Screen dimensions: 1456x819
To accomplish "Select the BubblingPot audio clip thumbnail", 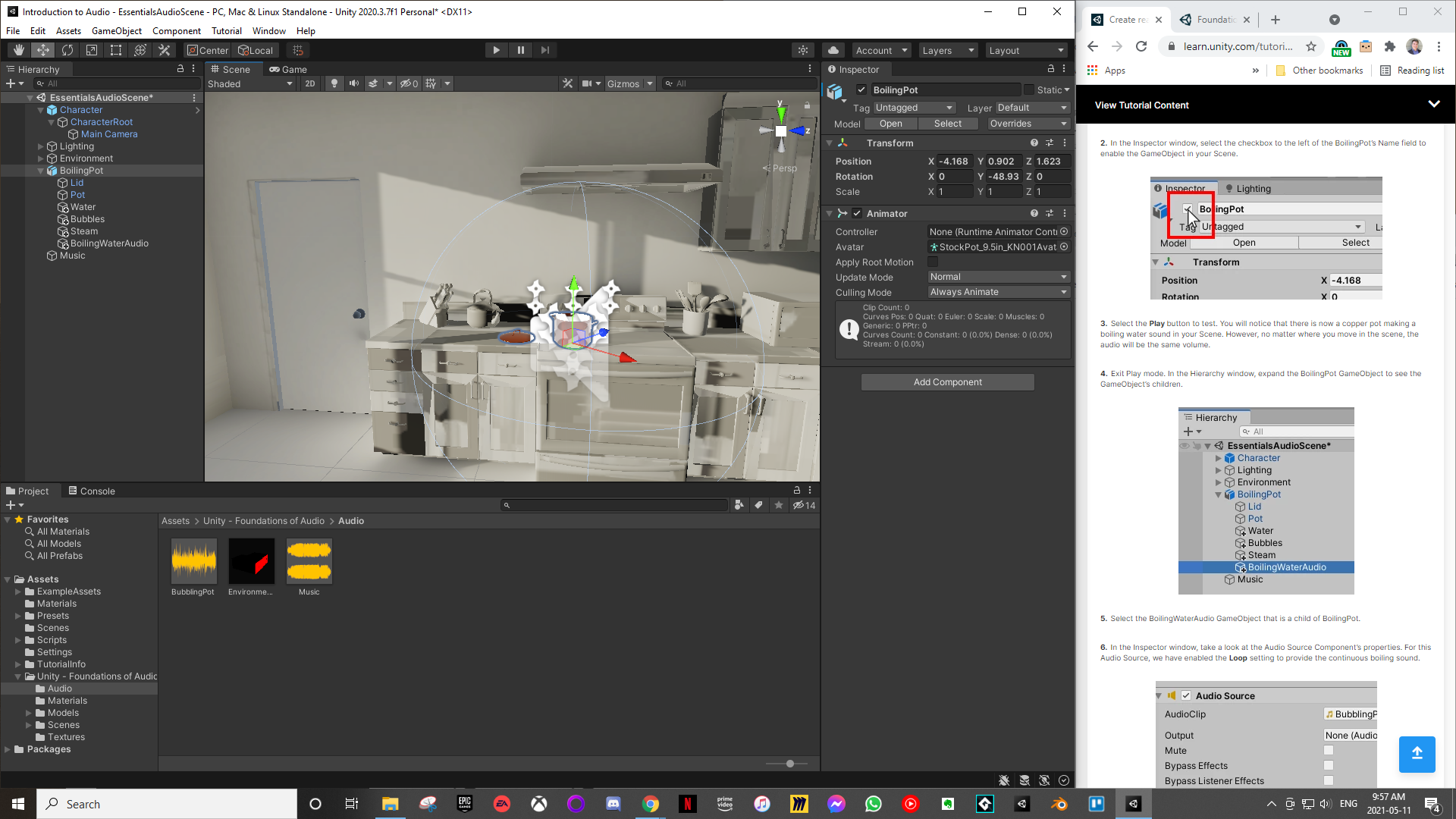I will [x=193, y=561].
